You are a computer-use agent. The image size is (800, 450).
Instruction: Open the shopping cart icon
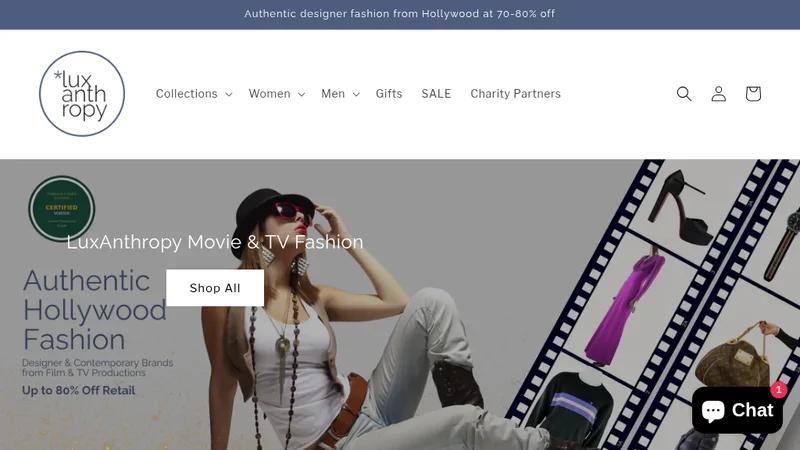point(753,94)
